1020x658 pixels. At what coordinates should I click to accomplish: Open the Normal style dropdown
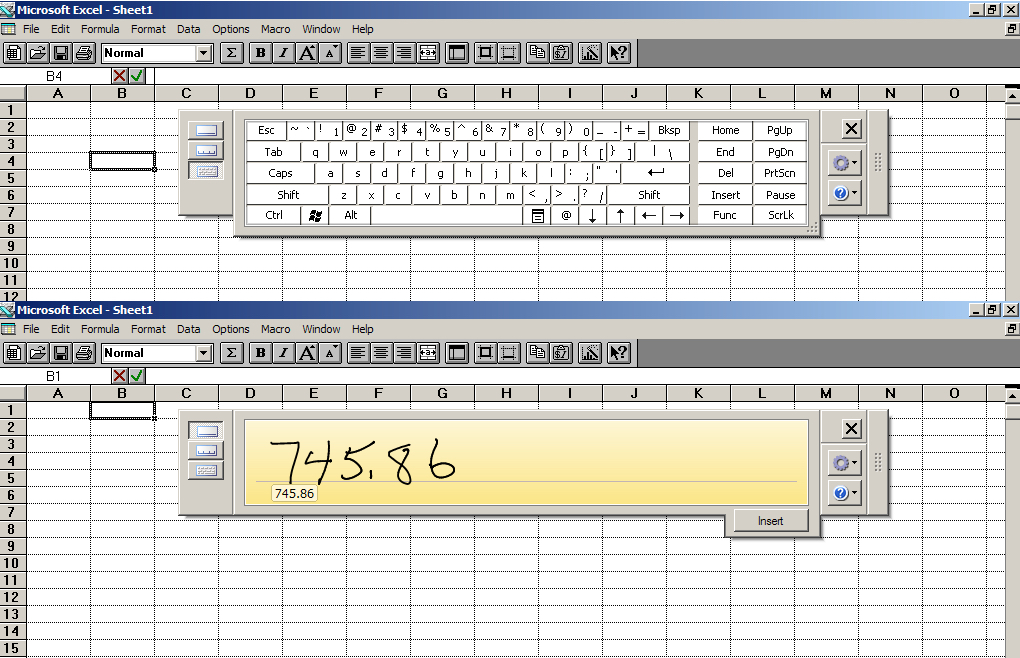click(203, 52)
